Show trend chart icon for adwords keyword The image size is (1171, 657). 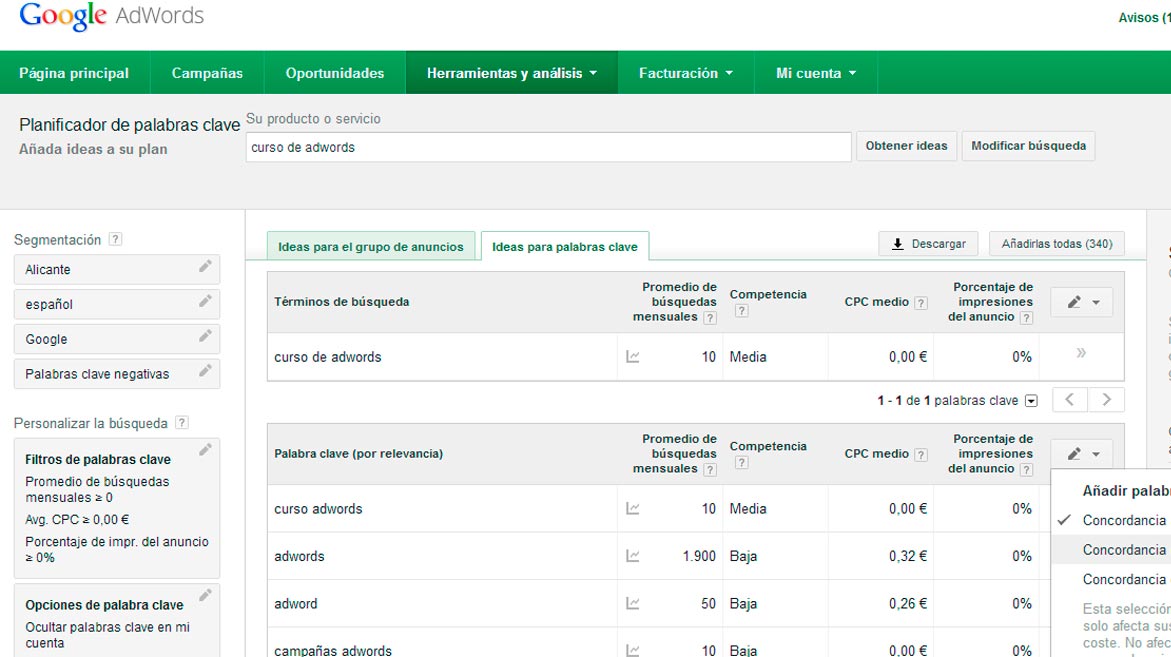point(633,556)
